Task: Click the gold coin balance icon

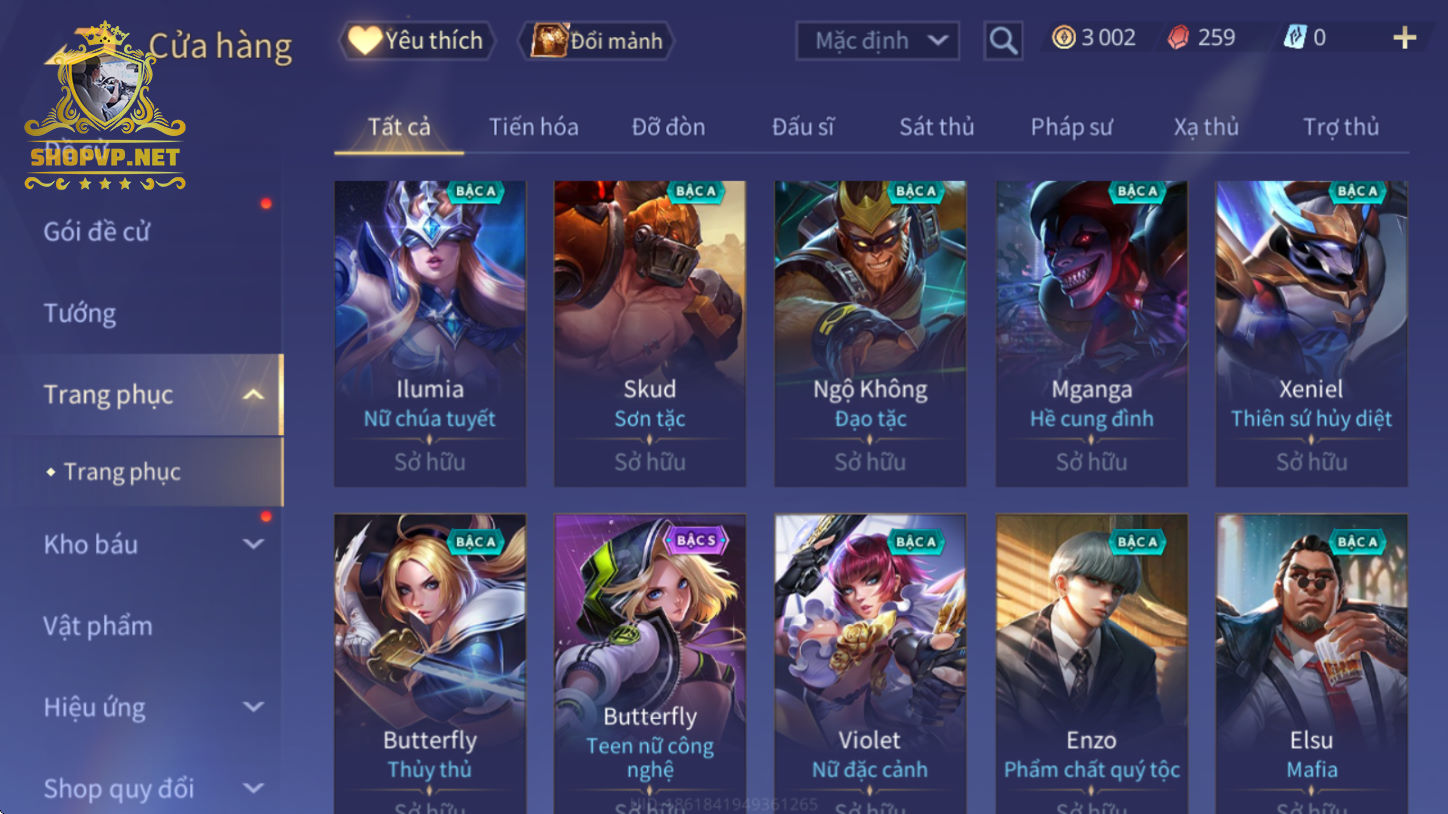Action: point(1064,38)
